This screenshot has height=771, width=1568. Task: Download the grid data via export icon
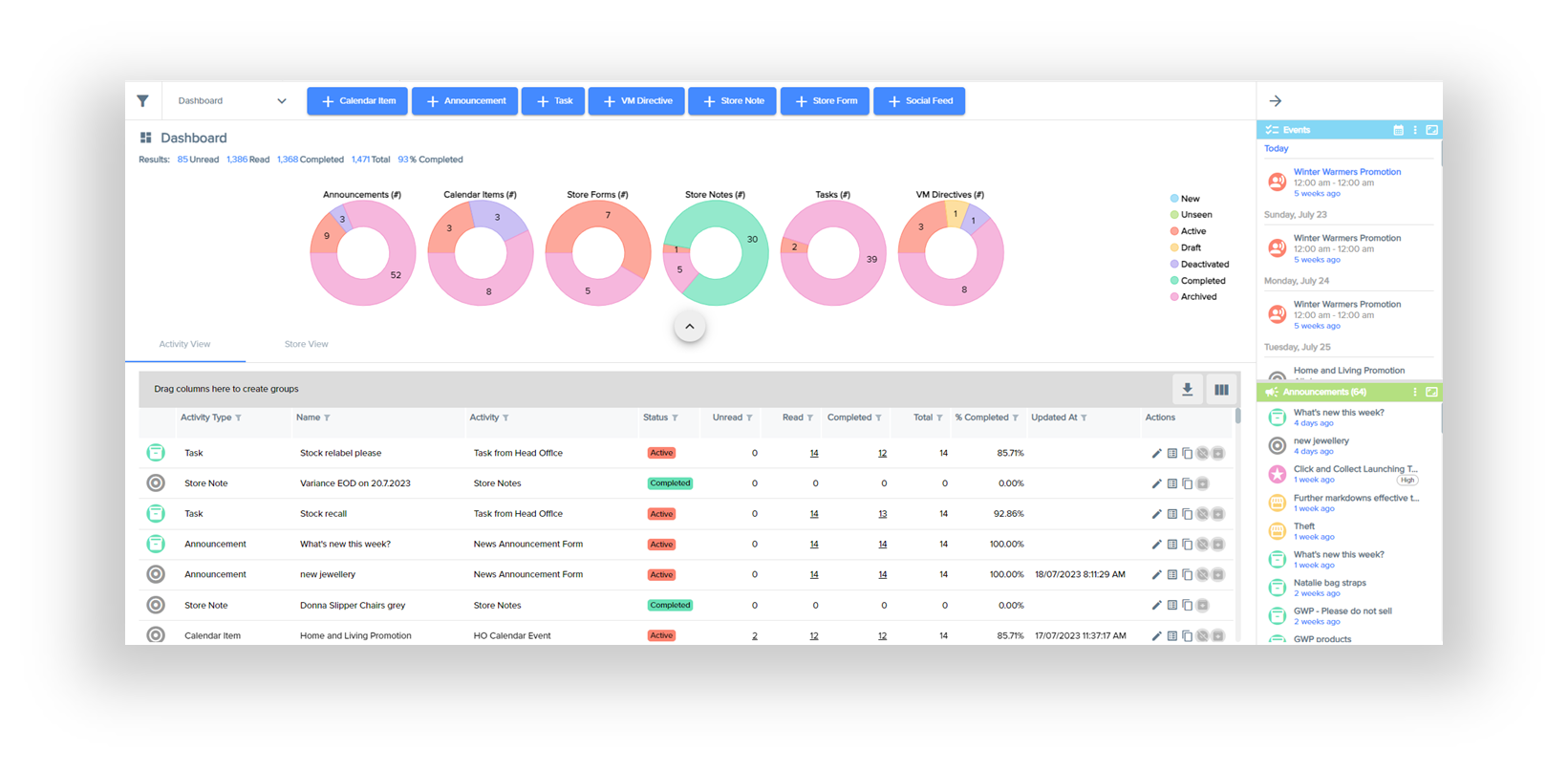pos(1187,389)
